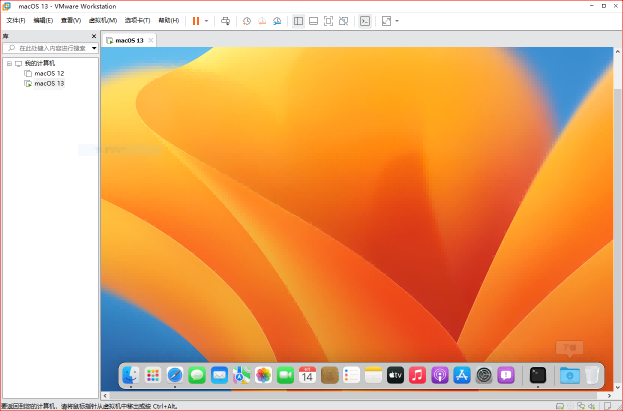Open the 编辑(E) menu

point(43,20)
